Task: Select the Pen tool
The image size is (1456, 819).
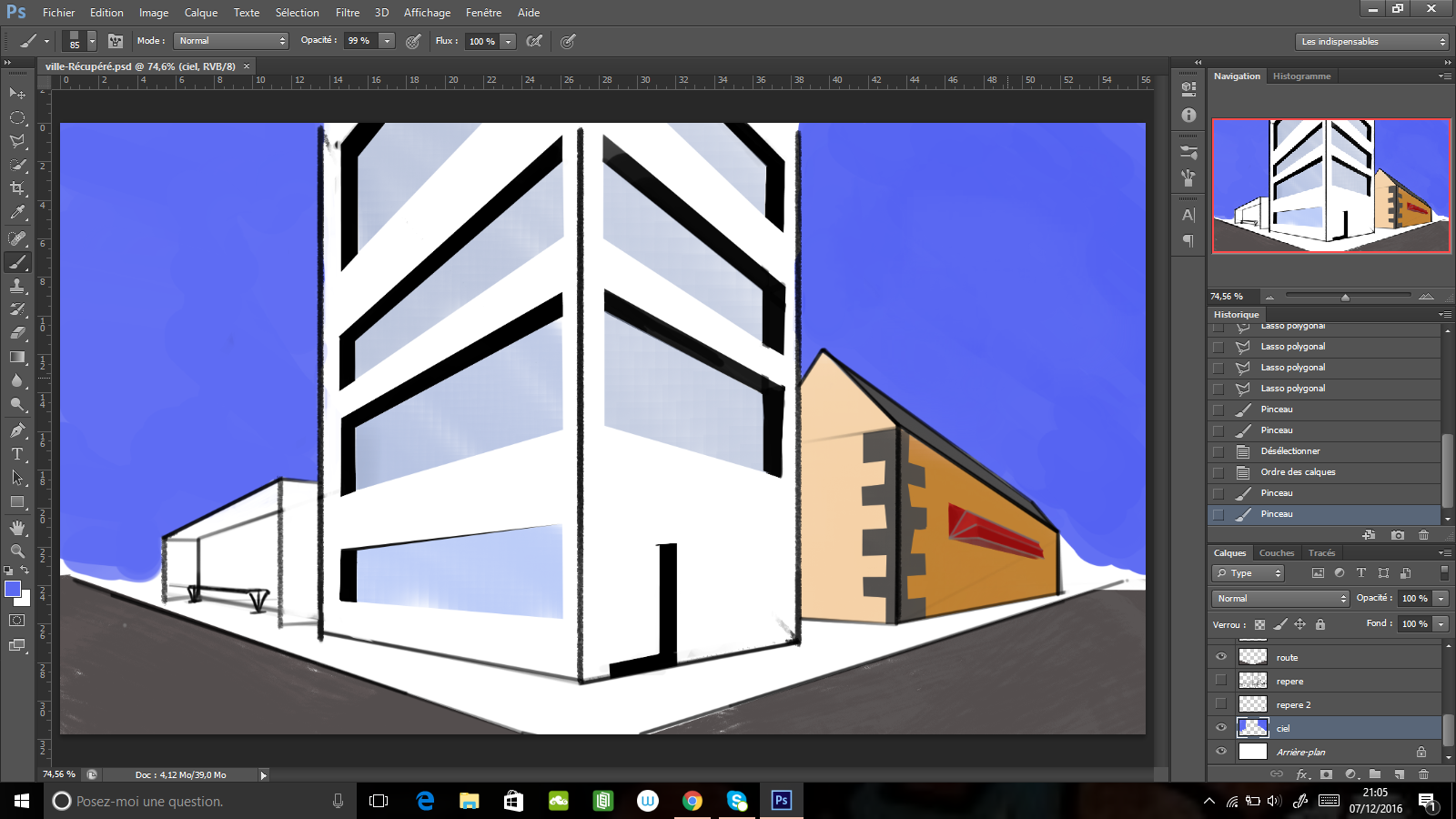Action: [17, 430]
